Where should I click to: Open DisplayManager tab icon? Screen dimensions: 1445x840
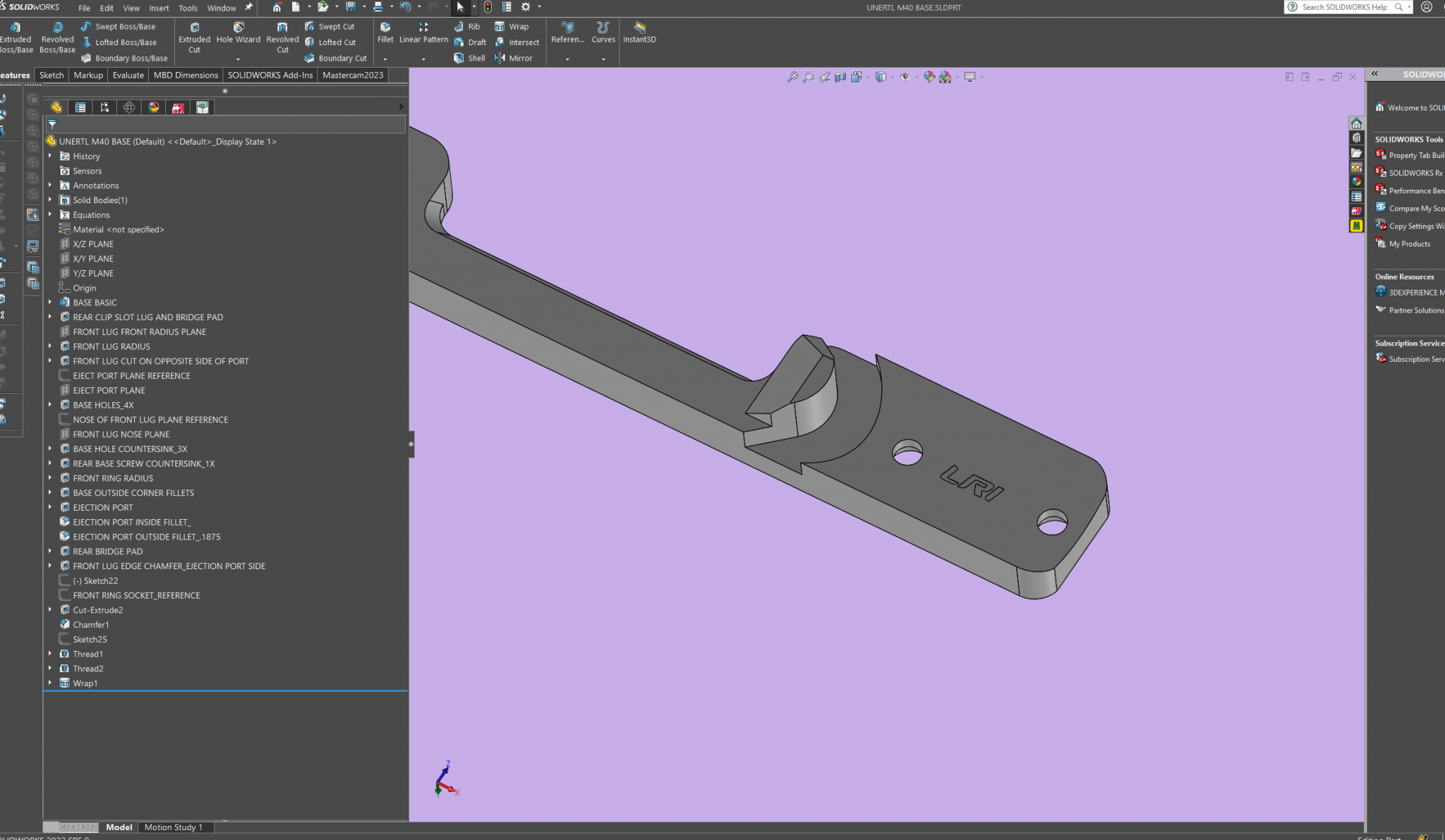[154, 107]
